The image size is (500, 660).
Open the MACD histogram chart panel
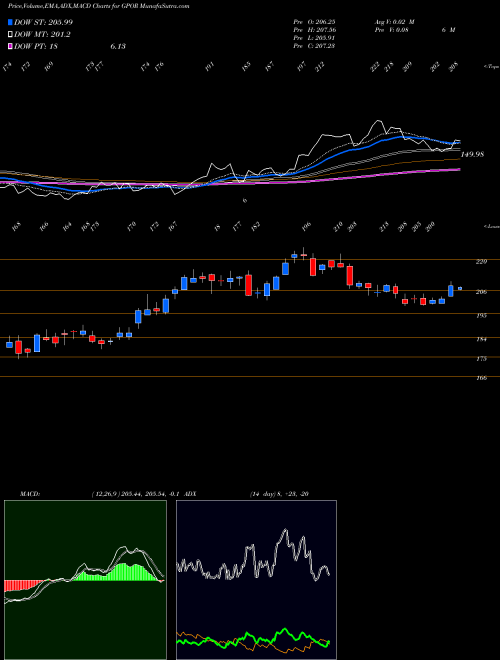[x=85, y=580]
